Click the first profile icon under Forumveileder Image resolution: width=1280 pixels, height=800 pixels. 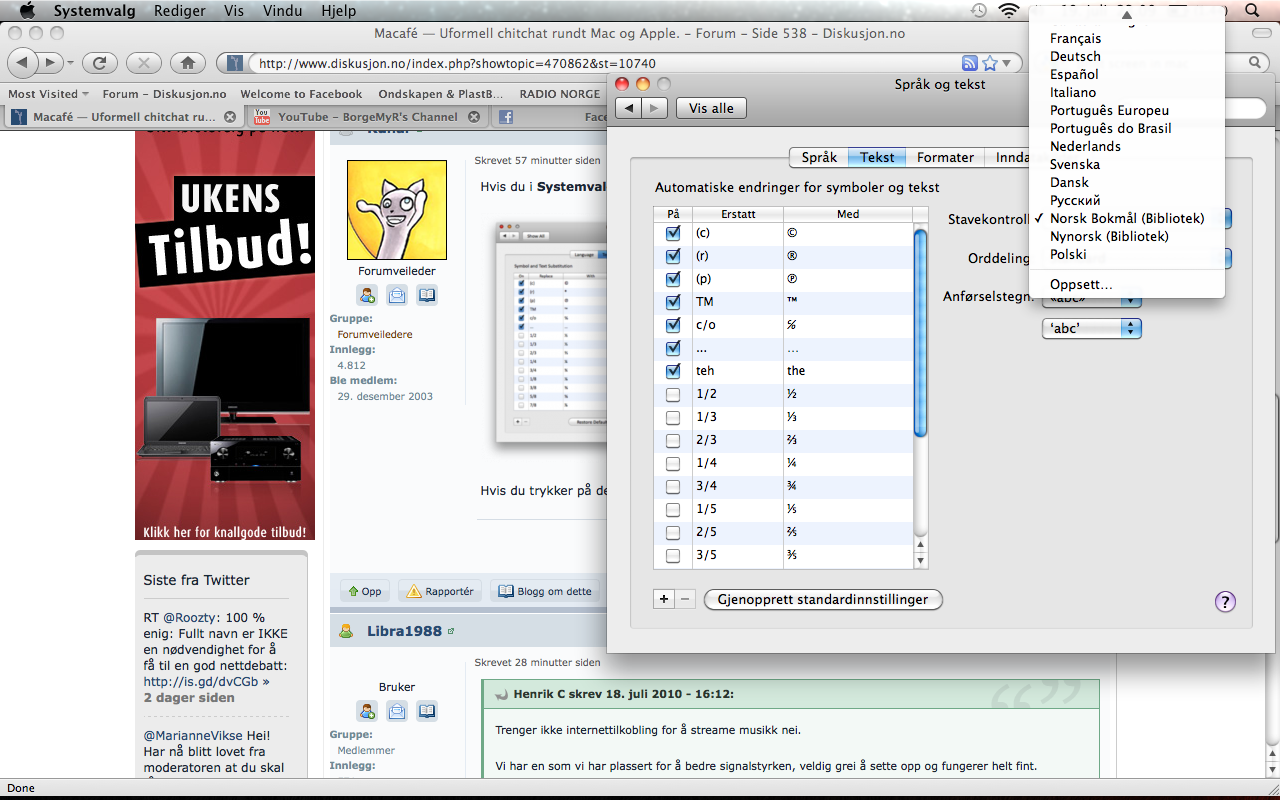(368, 295)
